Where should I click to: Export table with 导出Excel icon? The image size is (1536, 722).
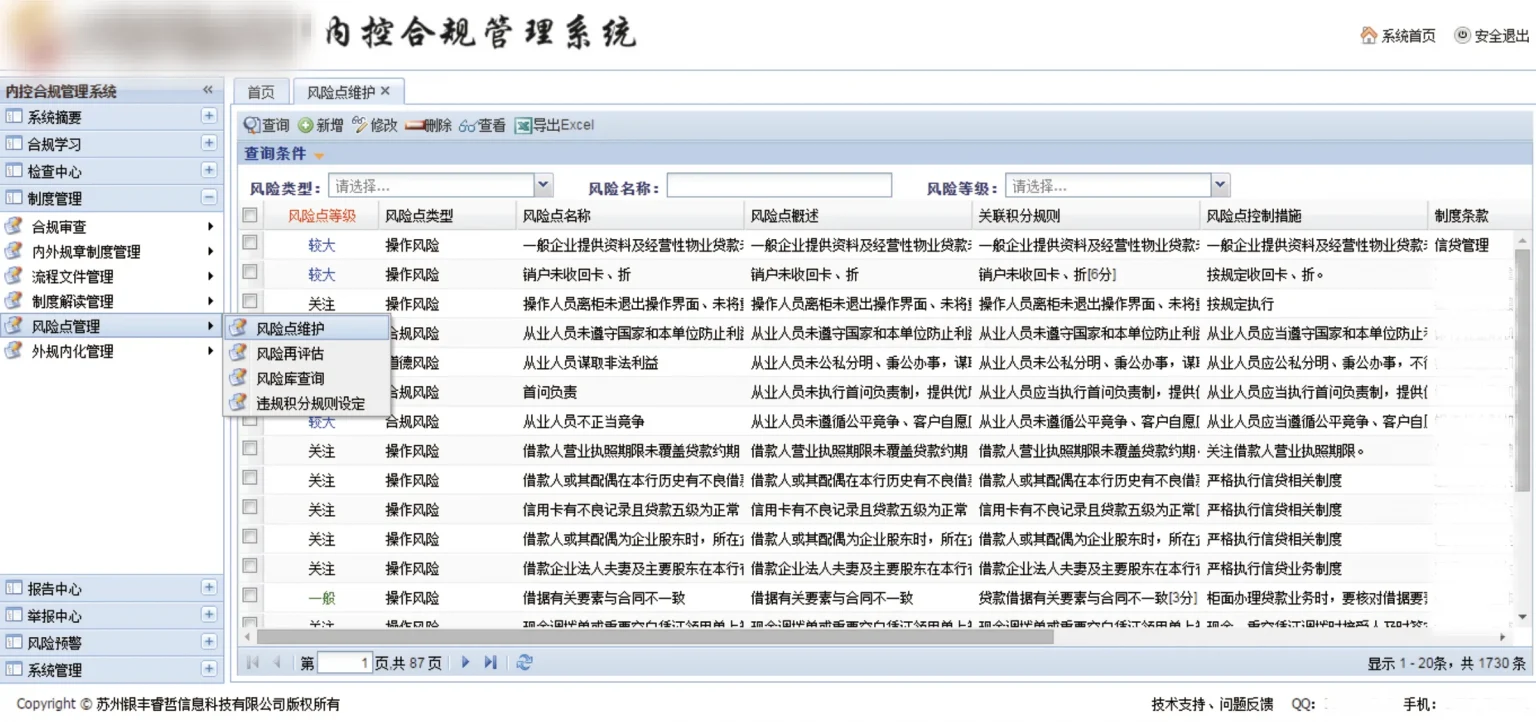click(523, 126)
